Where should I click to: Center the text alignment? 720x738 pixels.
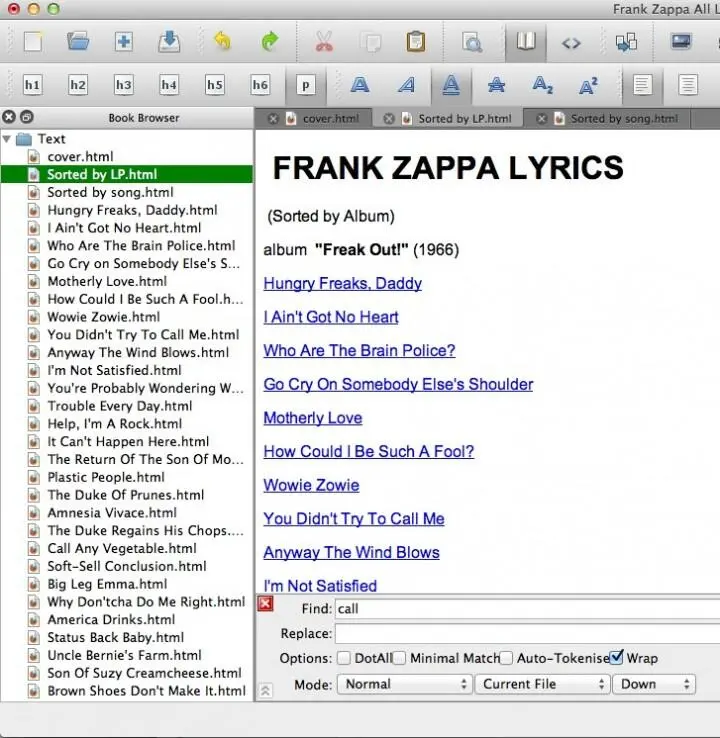click(688, 85)
